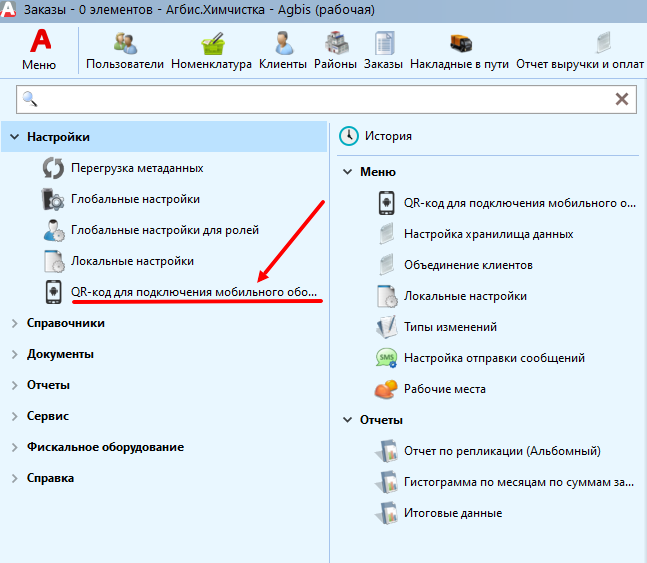
Task: Click the Глобальные настройки для ролей icon
Action: click(54, 230)
